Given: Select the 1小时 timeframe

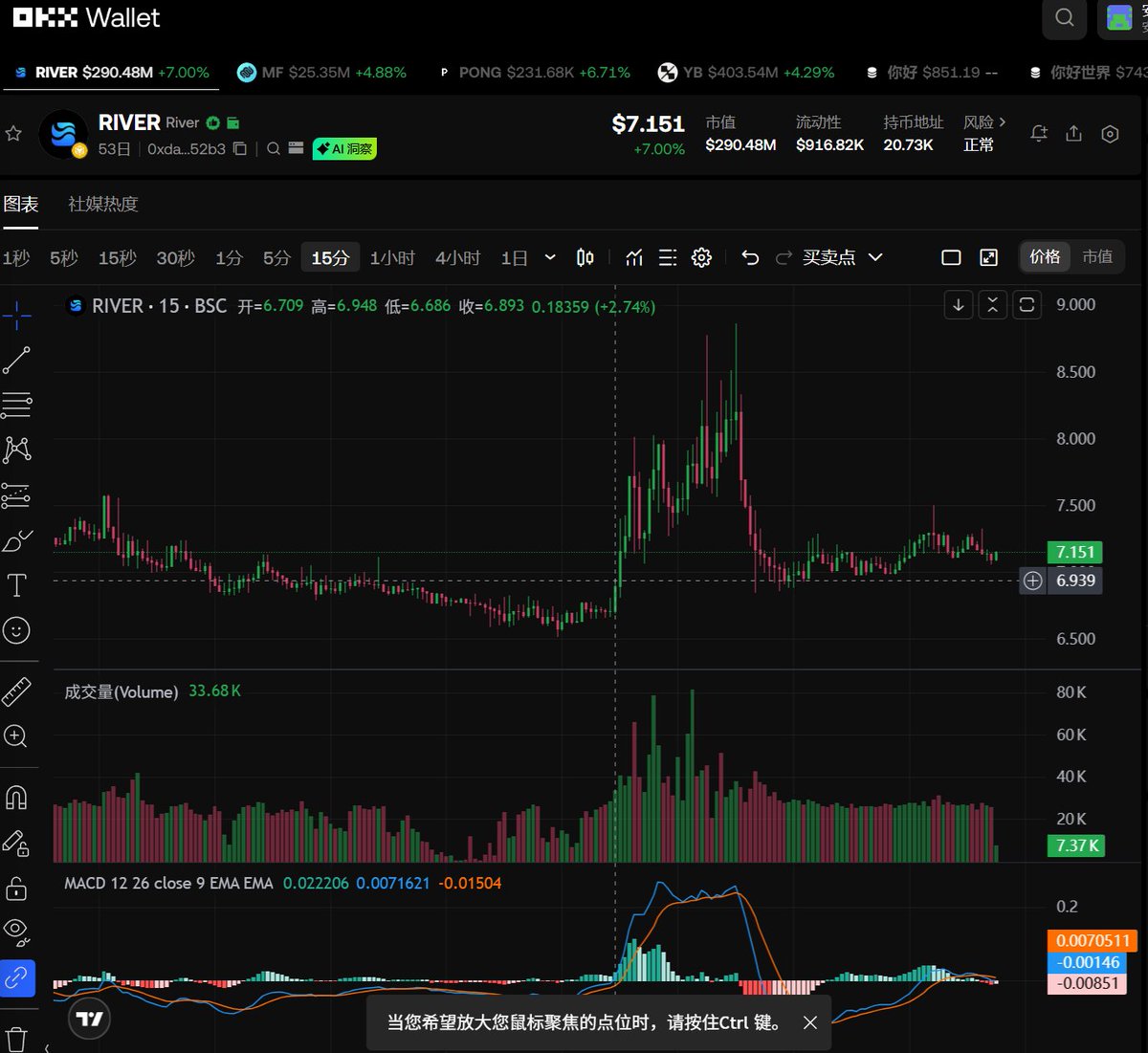Looking at the screenshot, I should pos(392,258).
